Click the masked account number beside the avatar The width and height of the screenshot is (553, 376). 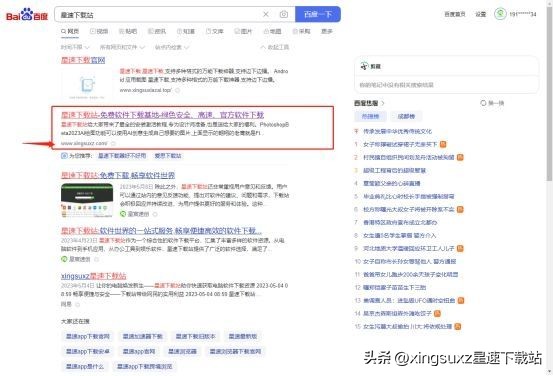point(523,14)
